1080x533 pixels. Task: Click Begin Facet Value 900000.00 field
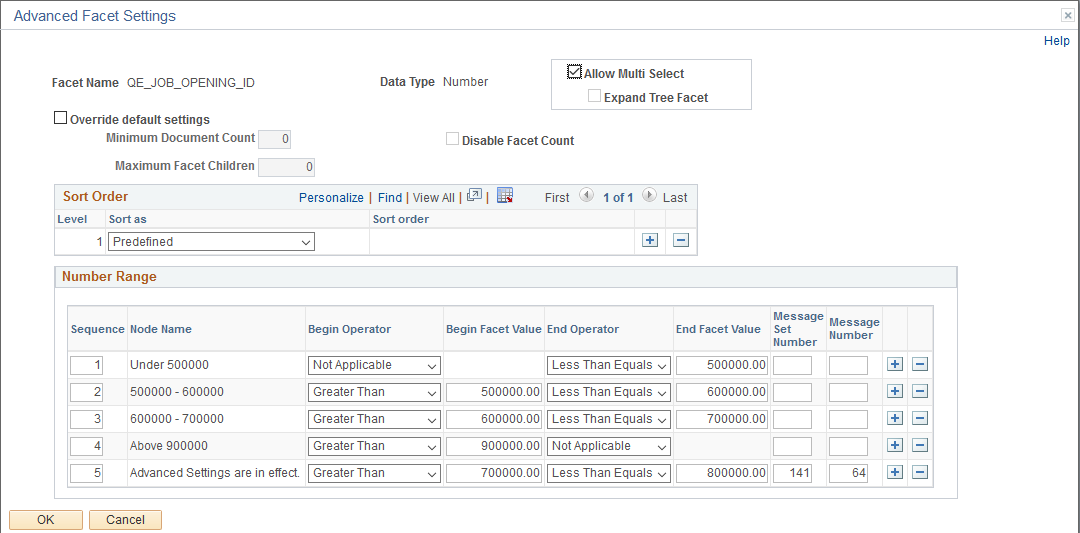494,446
